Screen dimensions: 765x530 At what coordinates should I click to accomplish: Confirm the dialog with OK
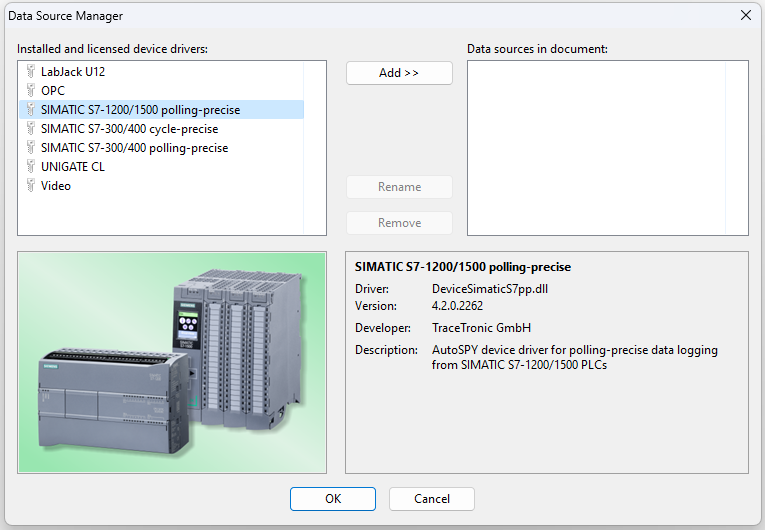coord(333,499)
